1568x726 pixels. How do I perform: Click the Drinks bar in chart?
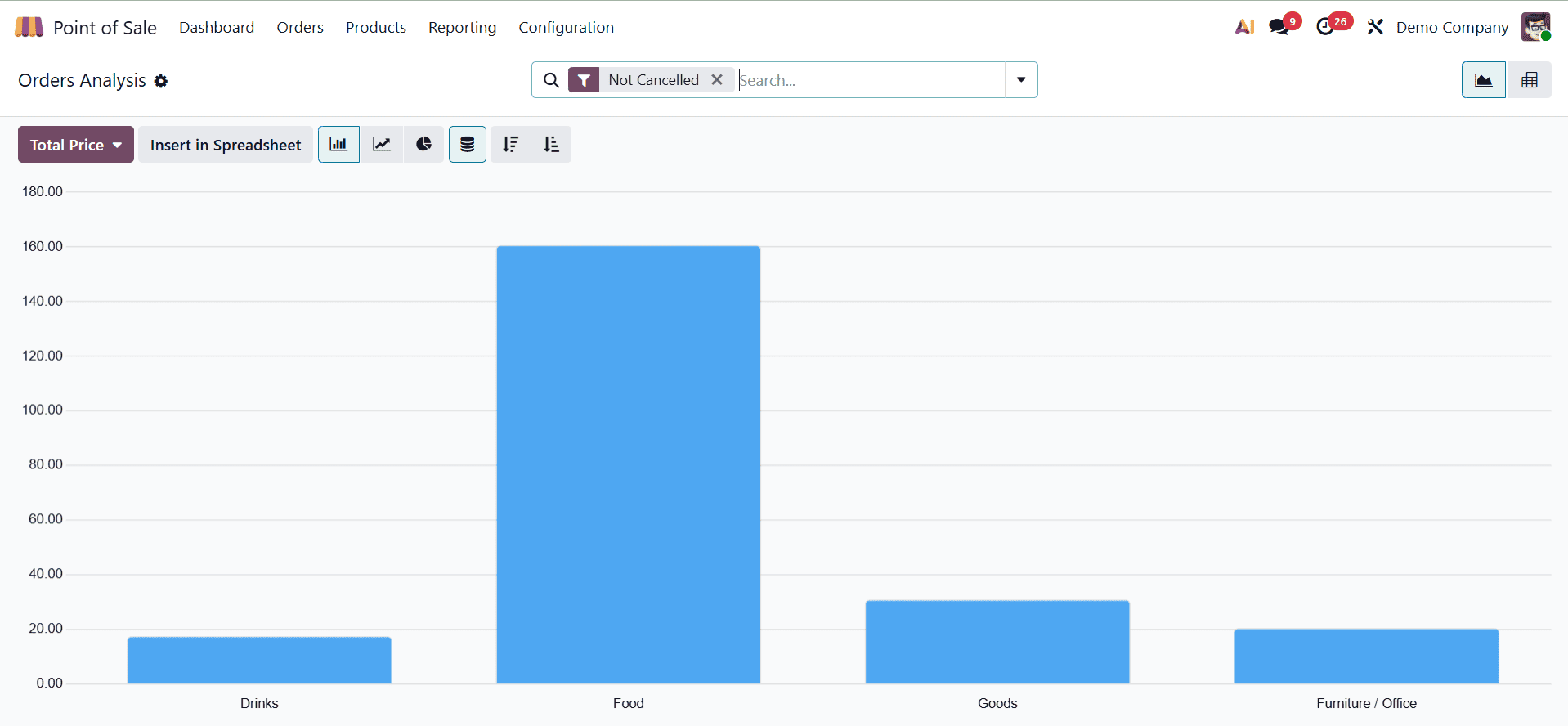click(x=259, y=661)
